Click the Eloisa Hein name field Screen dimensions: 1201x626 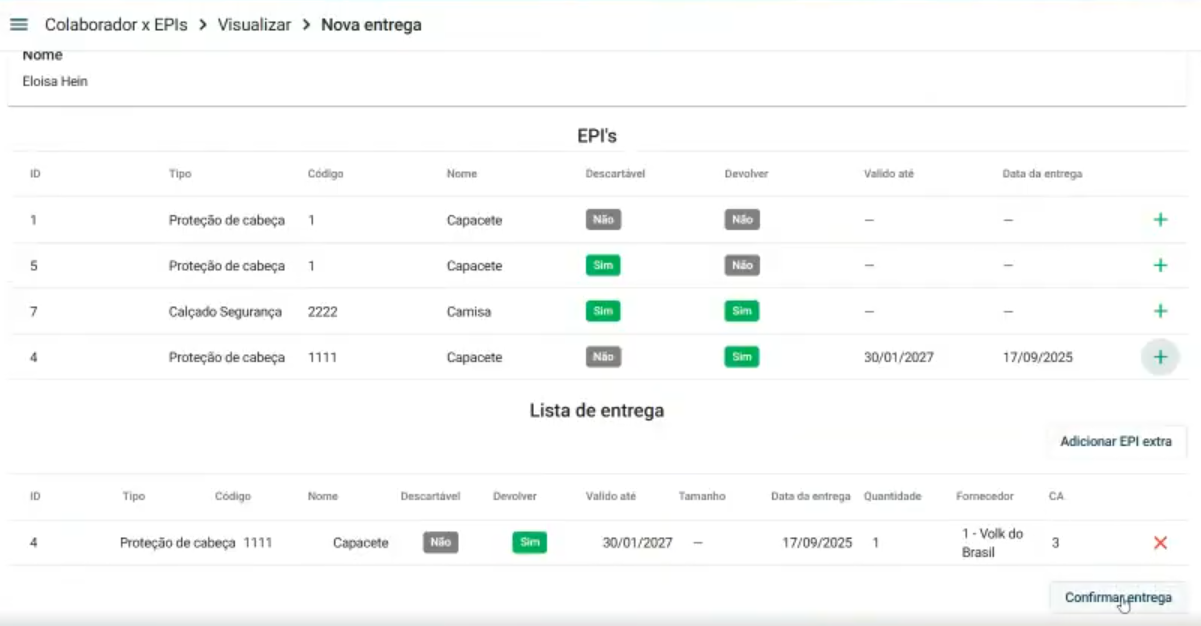coord(55,82)
